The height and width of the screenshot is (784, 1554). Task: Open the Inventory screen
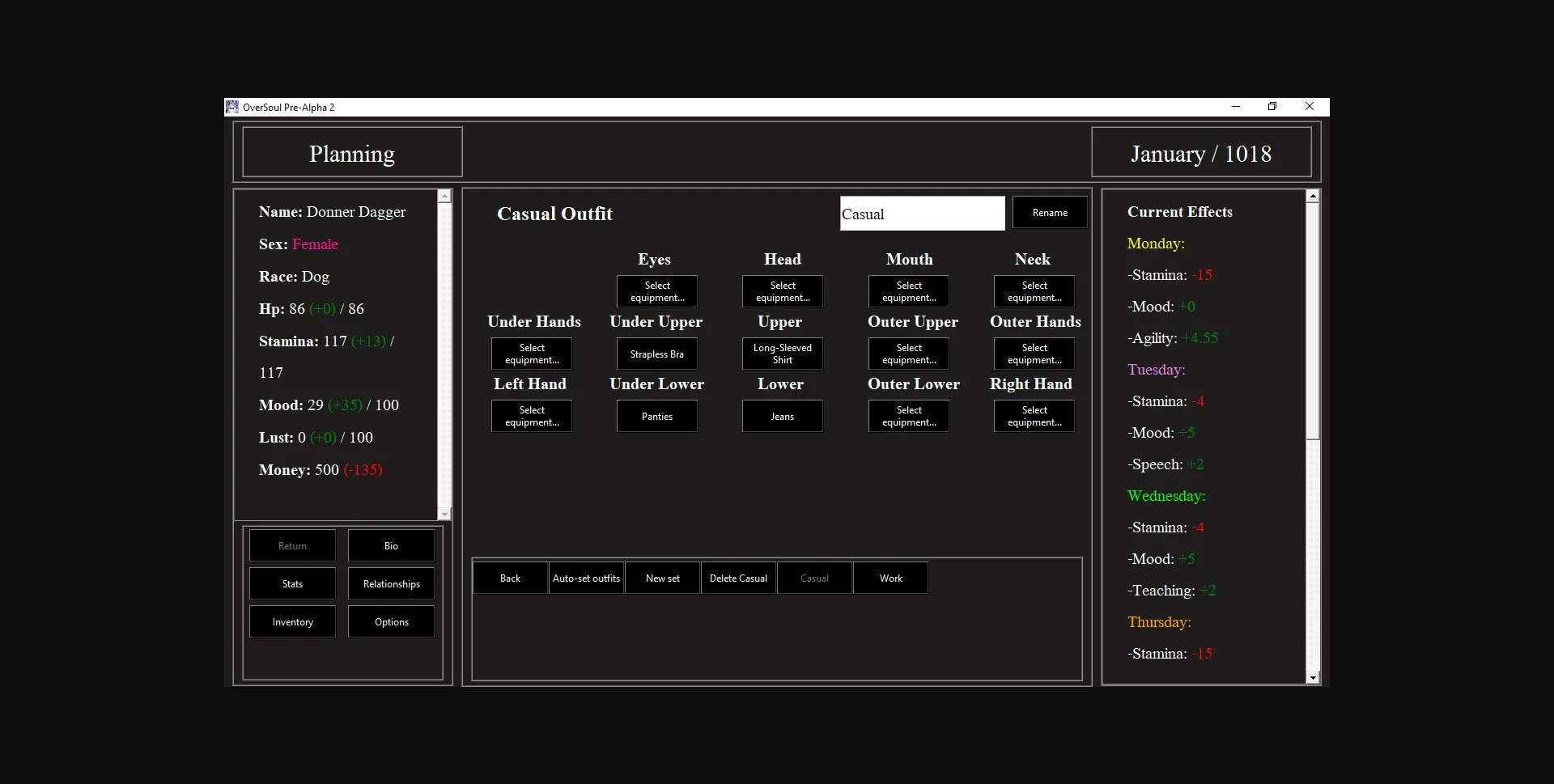(x=292, y=621)
